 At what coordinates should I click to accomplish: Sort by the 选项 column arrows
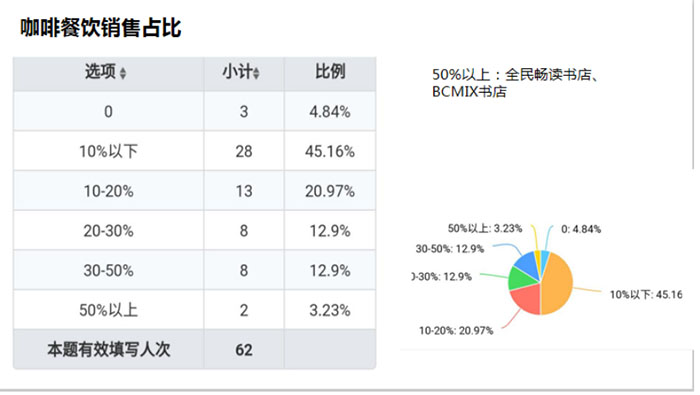(123, 73)
